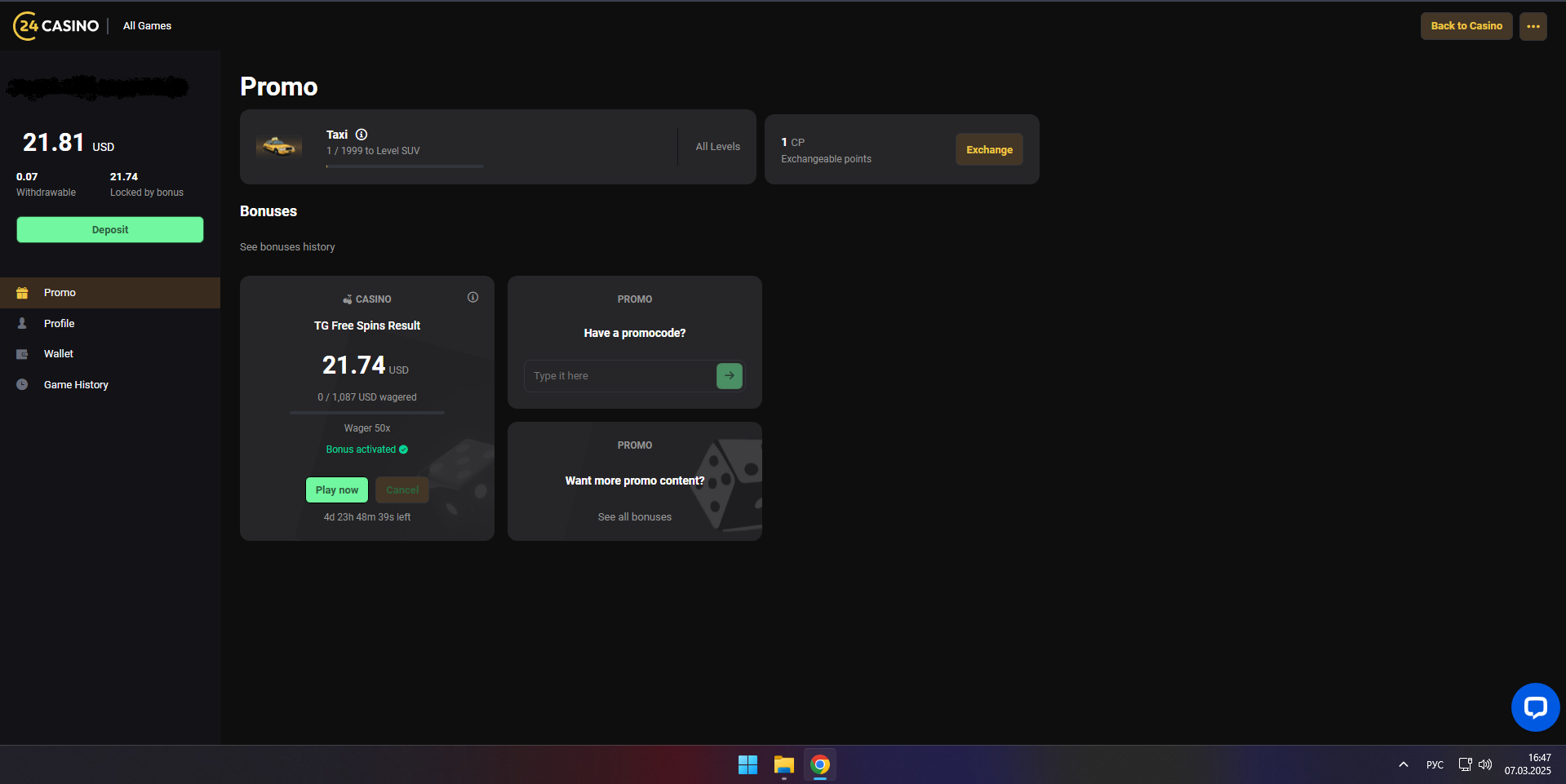This screenshot has width=1566, height=784.
Task: Click the Taxi level progress bar
Action: click(405, 166)
